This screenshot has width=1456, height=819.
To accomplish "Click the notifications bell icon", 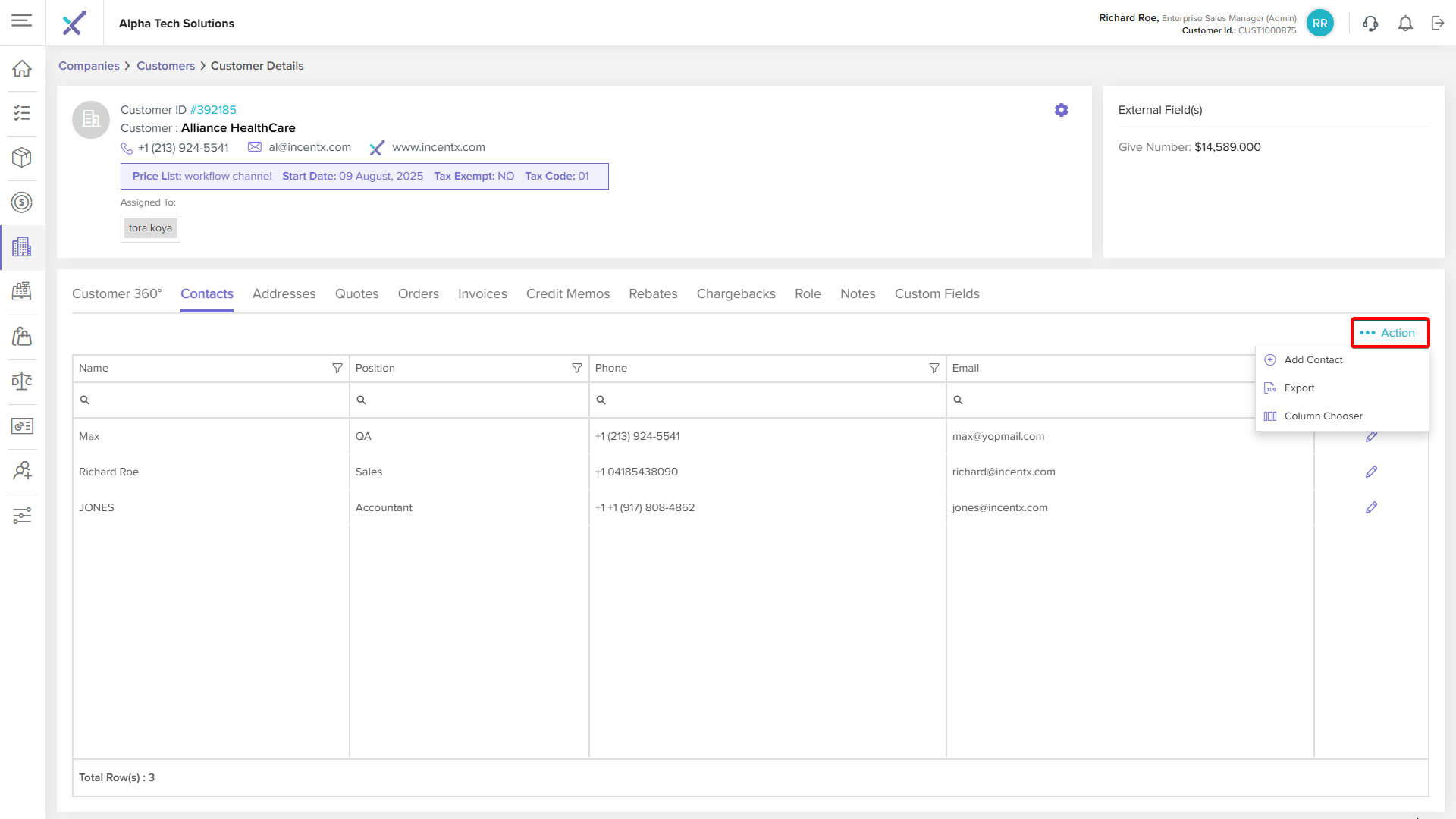I will pyautogui.click(x=1405, y=24).
